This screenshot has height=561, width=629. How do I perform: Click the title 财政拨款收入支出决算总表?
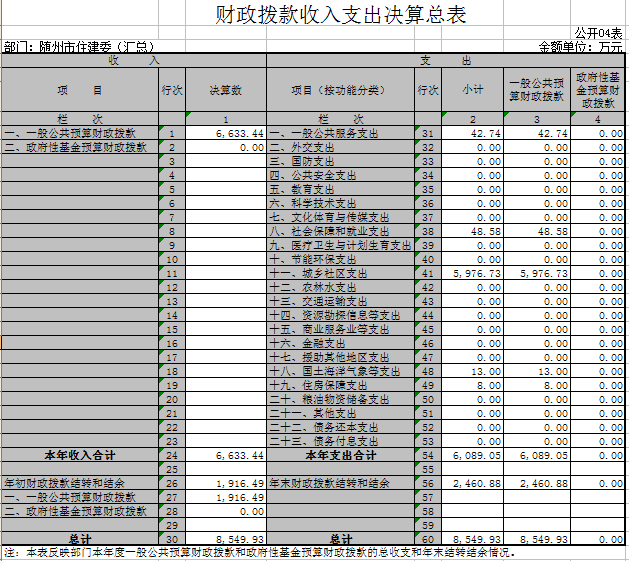pos(342,15)
